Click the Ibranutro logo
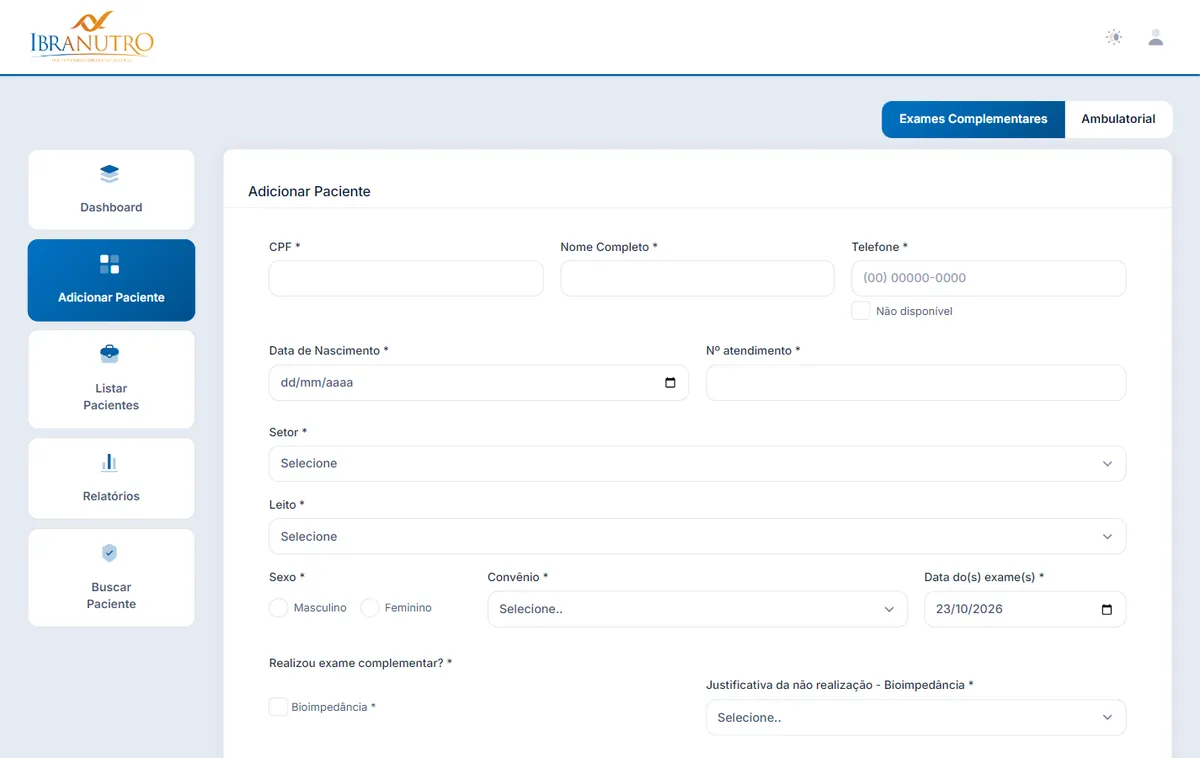1200x758 pixels. point(92,37)
